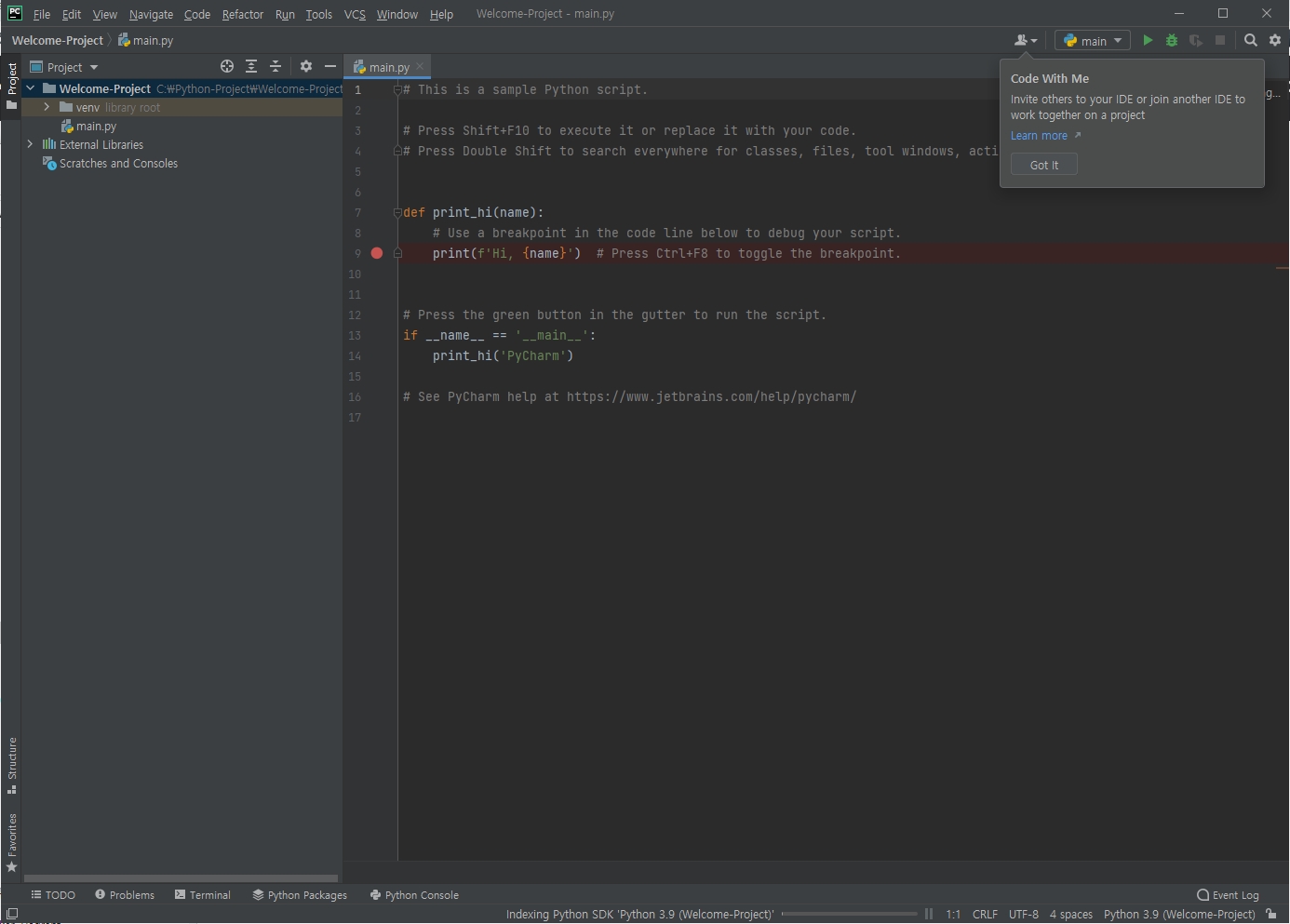
Task: Click line separator CRLF in status bar
Action: [985, 914]
